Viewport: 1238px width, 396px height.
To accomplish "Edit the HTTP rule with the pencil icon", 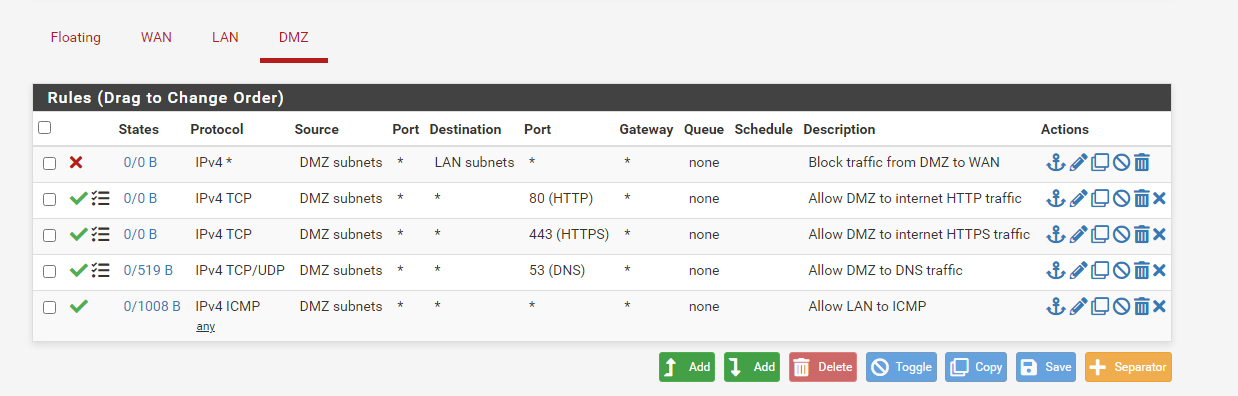I will (x=1078, y=198).
